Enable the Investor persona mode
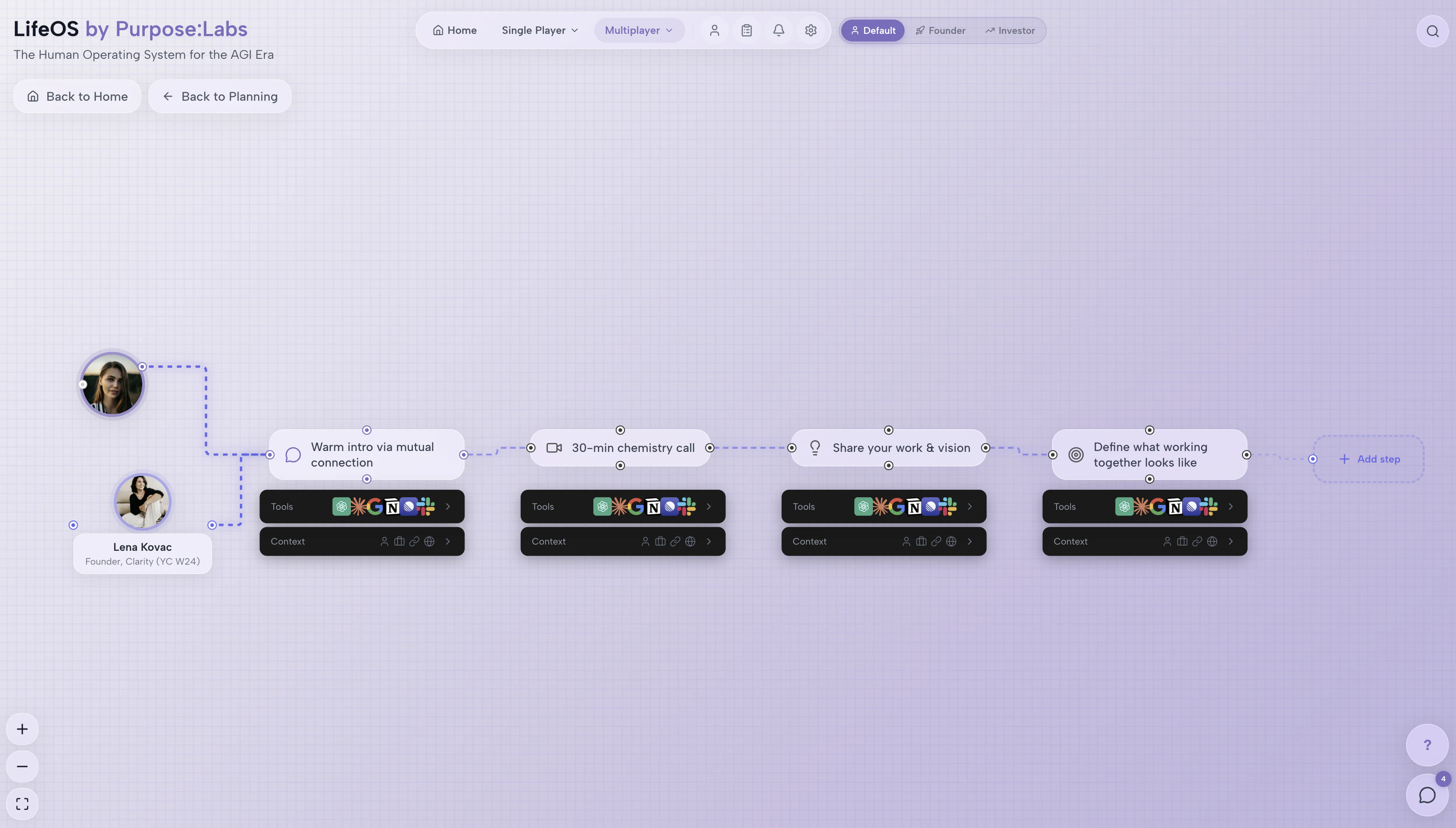This screenshot has width=1456, height=828. [1011, 30]
